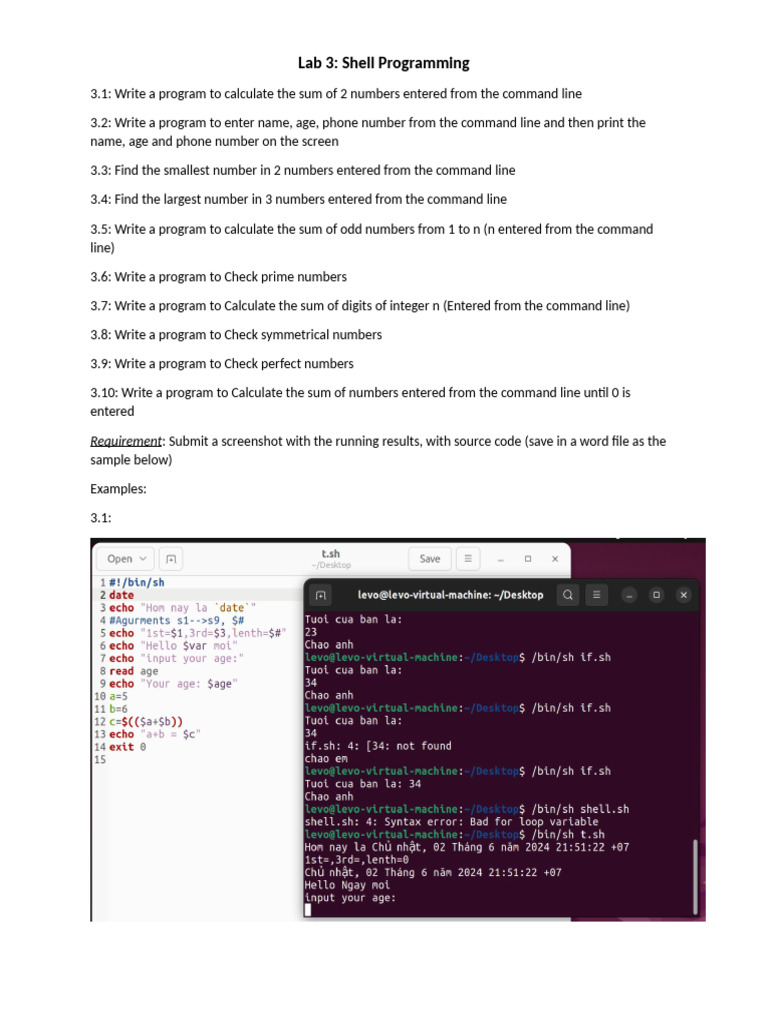Minimize the terminal window
Image resolution: width=768 pixels, height=1024 pixels.
(629, 595)
